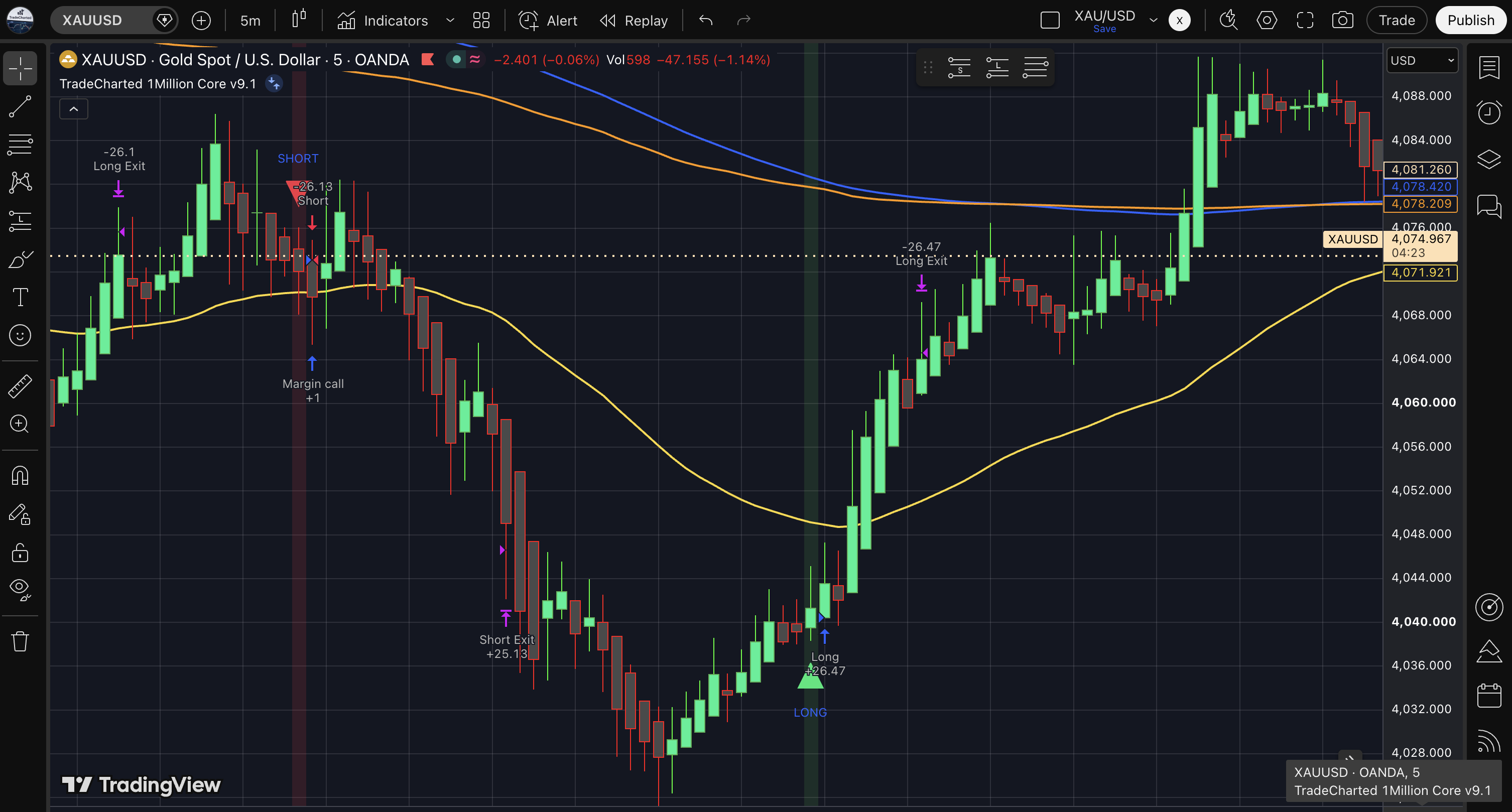
Task: Collapse the indicator legend chevron
Action: point(74,109)
